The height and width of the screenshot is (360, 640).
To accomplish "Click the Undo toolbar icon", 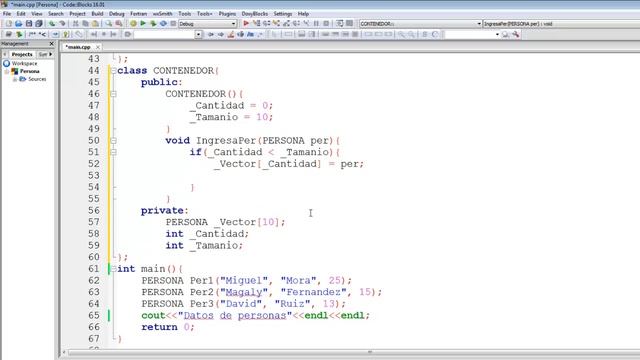I will [x=52, y=24].
